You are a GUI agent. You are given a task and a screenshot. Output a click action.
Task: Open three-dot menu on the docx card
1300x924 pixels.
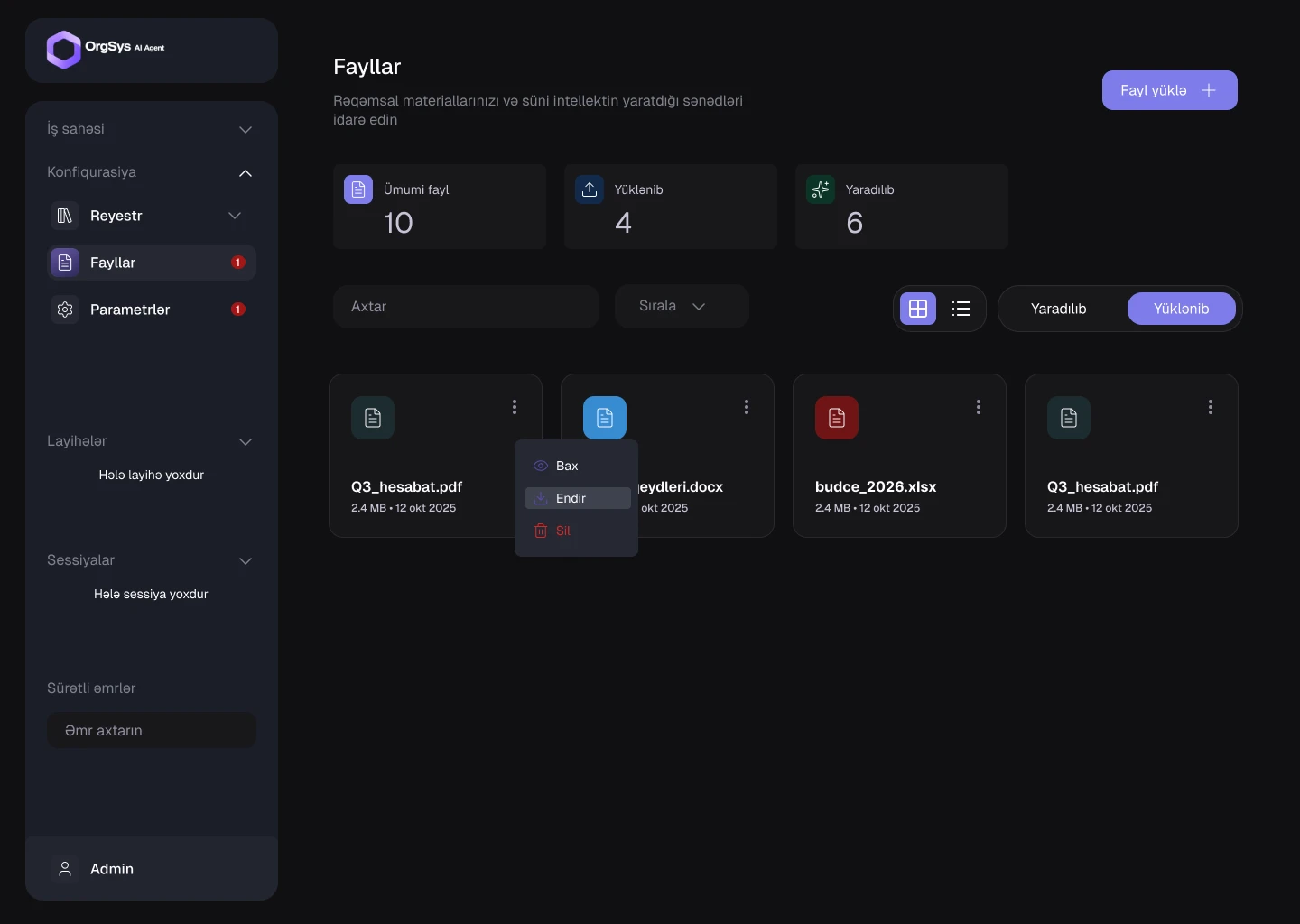[747, 407]
